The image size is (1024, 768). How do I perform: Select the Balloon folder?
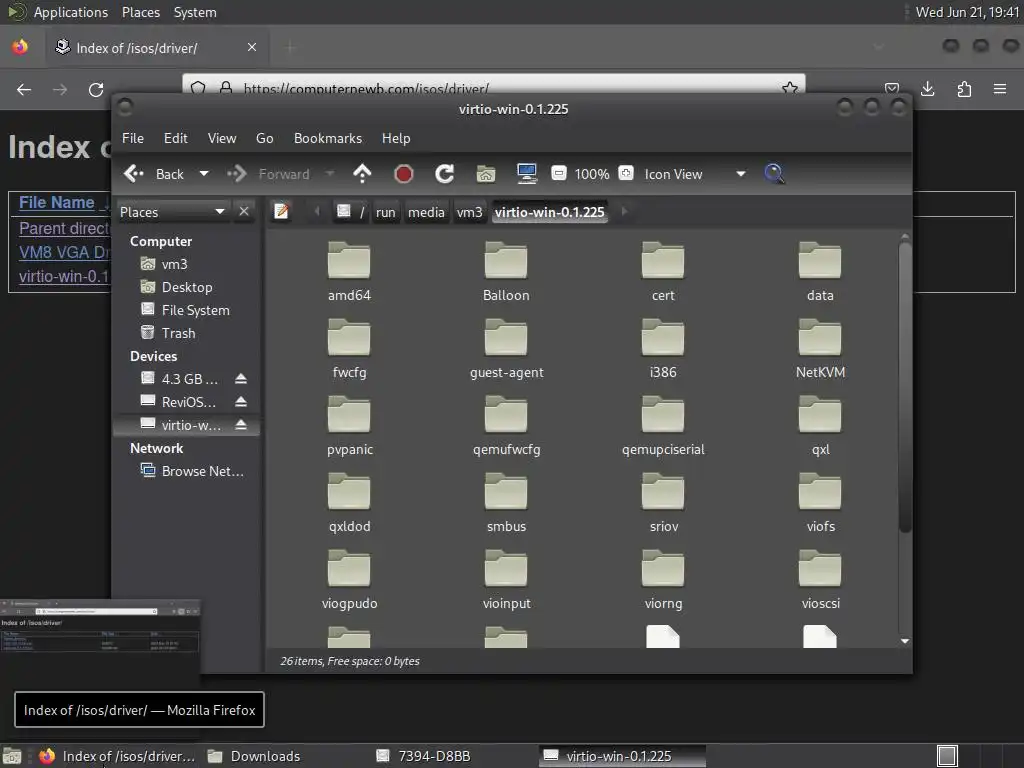(506, 272)
